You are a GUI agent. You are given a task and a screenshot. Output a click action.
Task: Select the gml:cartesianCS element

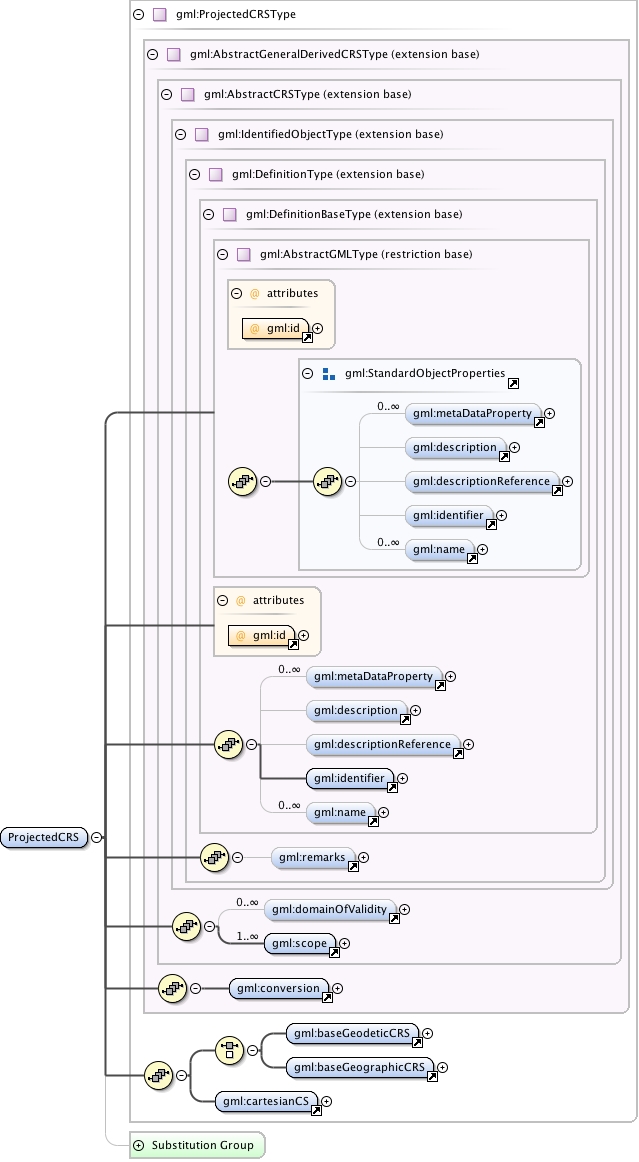266,1101
